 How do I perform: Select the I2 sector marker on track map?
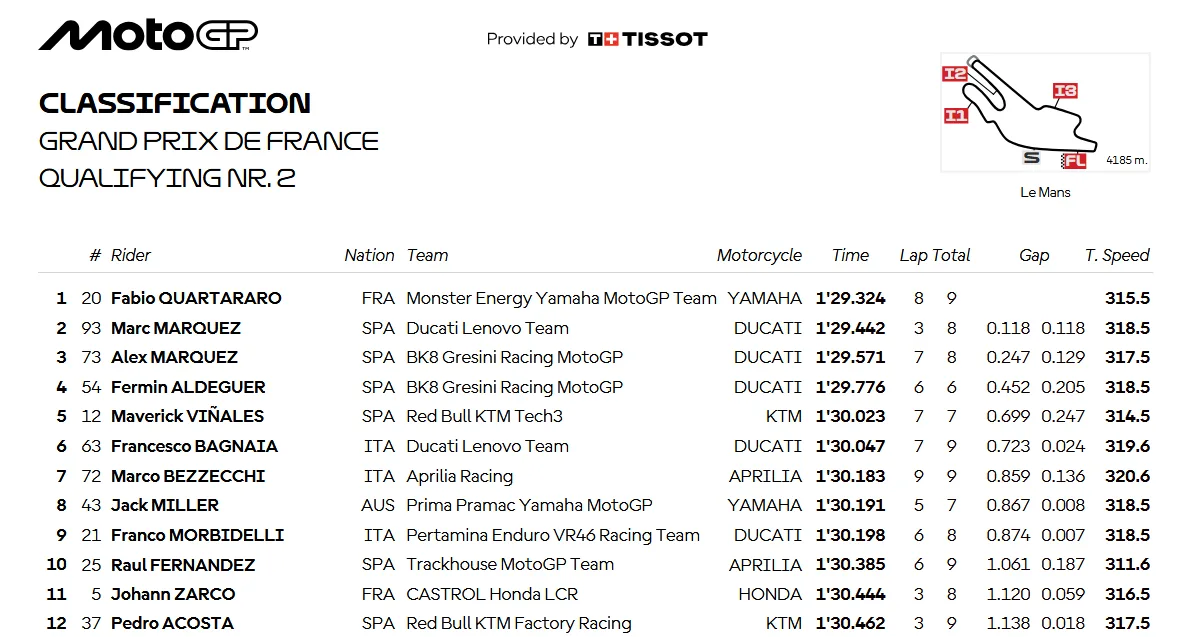click(x=954, y=73)
